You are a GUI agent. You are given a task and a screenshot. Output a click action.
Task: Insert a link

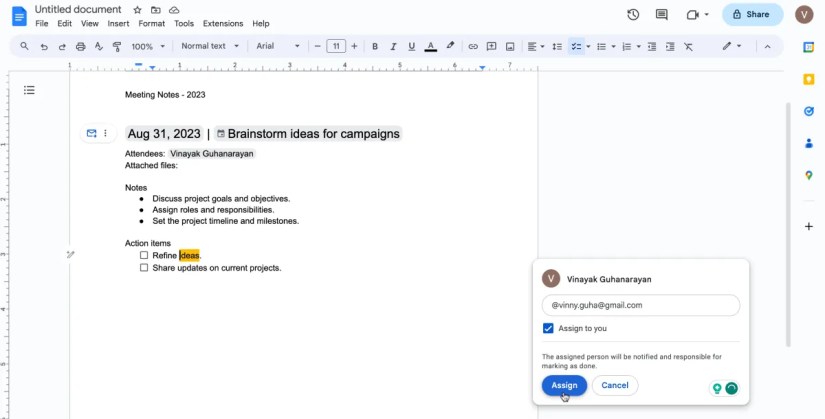click(473, 47)
